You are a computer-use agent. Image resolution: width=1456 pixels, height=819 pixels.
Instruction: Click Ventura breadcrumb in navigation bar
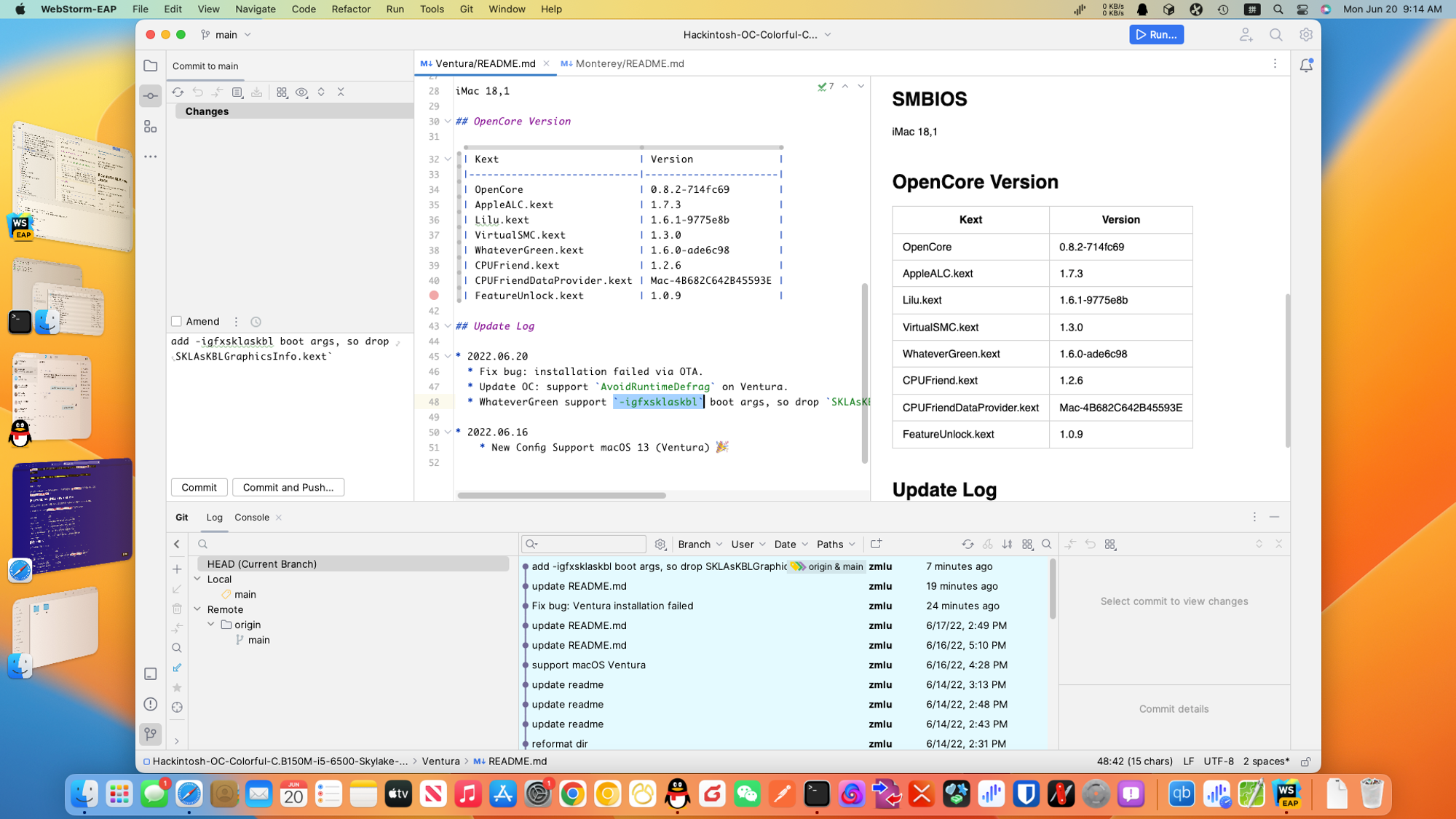pos(440,761)
